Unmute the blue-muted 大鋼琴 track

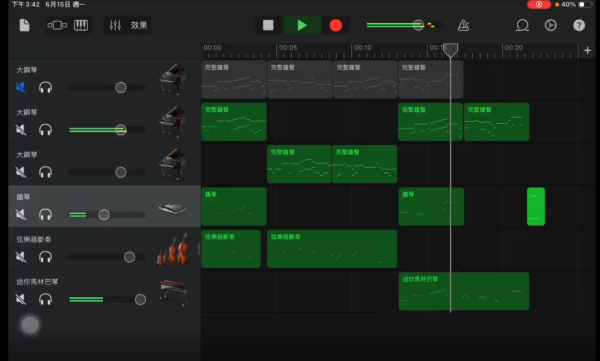(21, 88)
